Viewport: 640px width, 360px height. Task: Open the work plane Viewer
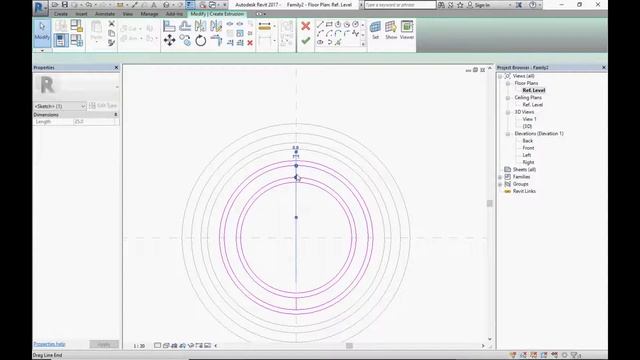407,30
